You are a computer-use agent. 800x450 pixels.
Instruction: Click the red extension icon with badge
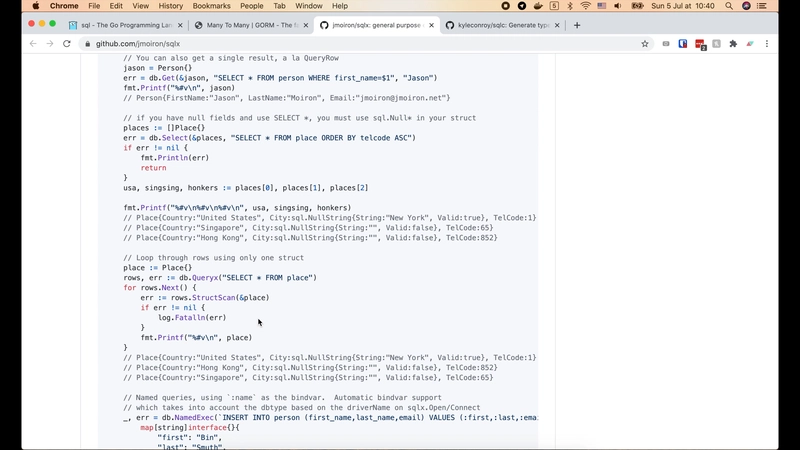click(700, 44)
